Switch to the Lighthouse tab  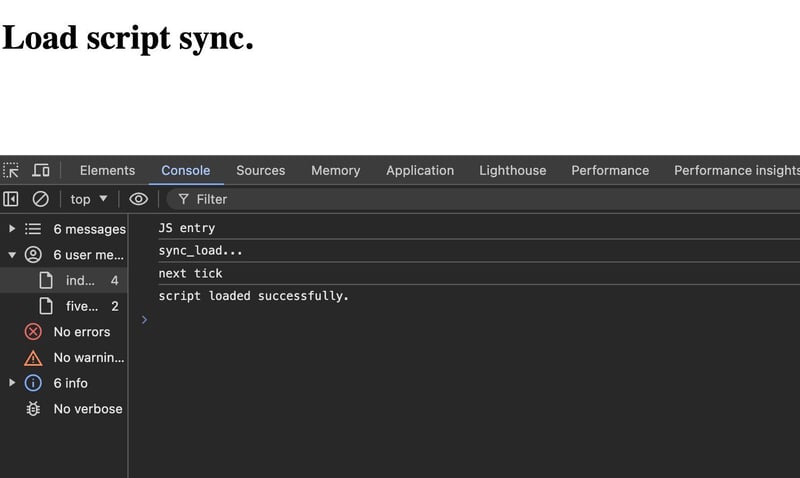point(513,170)
